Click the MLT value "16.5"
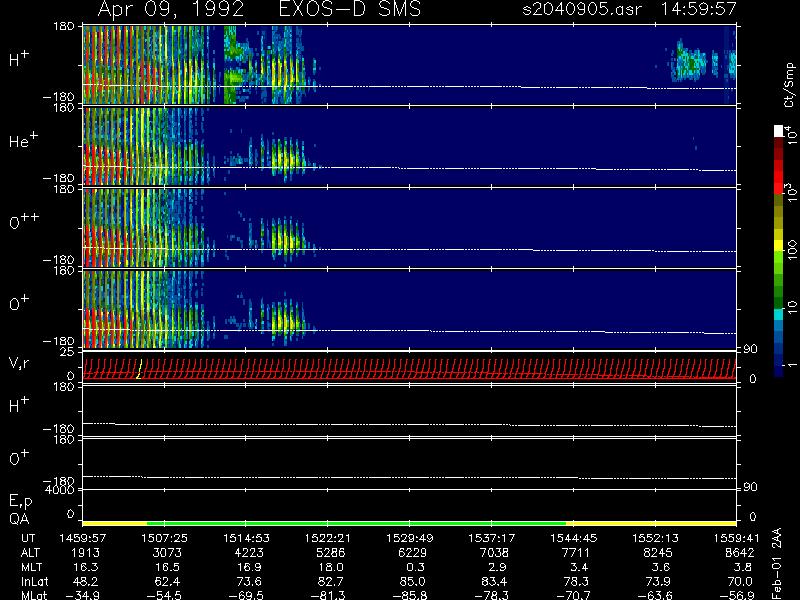 pyautogui.click(x=169, y=567)
